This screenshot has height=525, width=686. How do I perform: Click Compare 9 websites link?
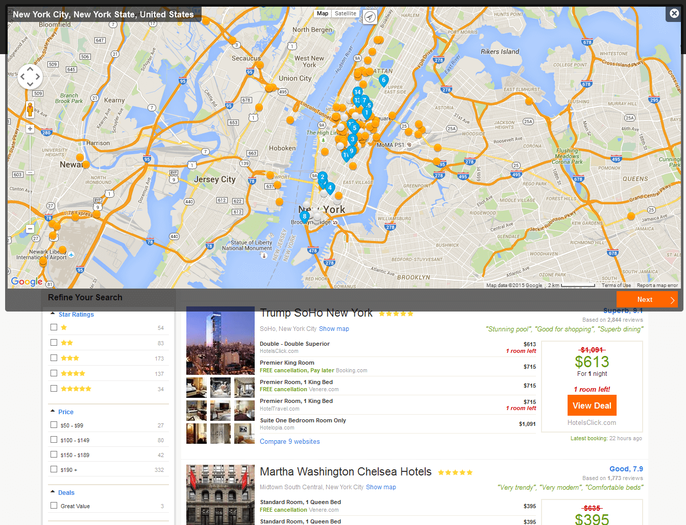(x=290, y=441)
